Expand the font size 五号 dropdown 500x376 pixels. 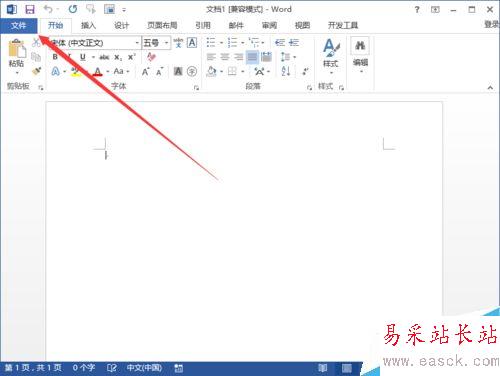[x=166, y=43]
